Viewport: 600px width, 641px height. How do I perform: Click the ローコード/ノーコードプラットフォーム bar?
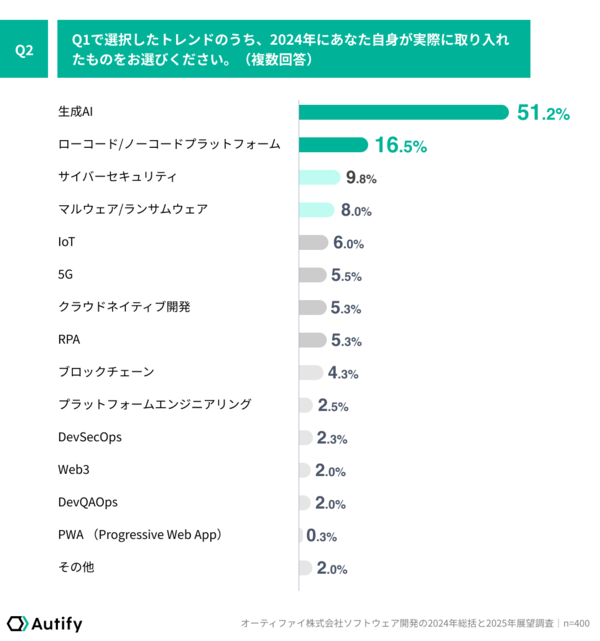(333, 145)
